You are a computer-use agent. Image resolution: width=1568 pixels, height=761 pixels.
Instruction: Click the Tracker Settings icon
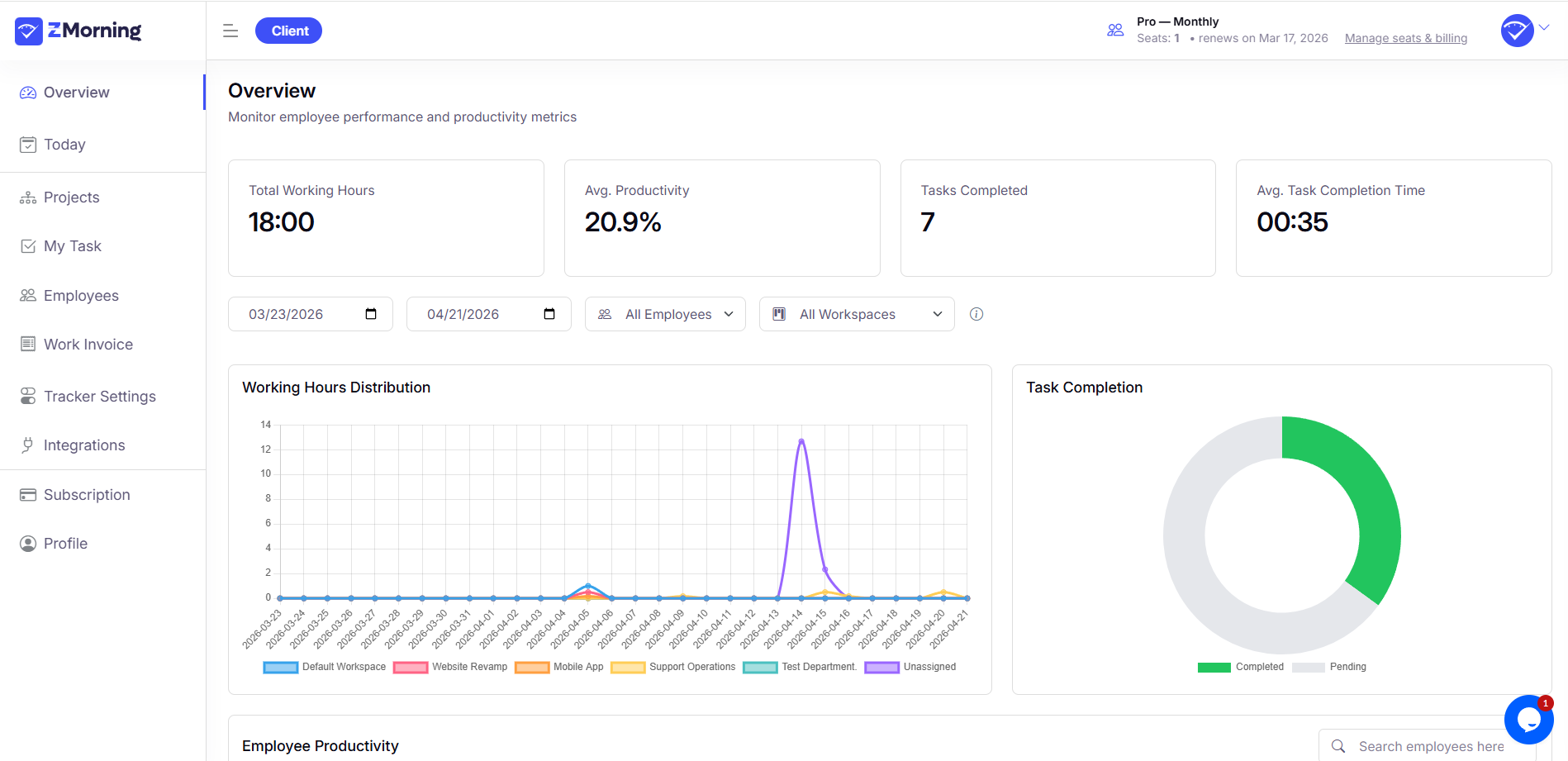(x=27, y=396)
